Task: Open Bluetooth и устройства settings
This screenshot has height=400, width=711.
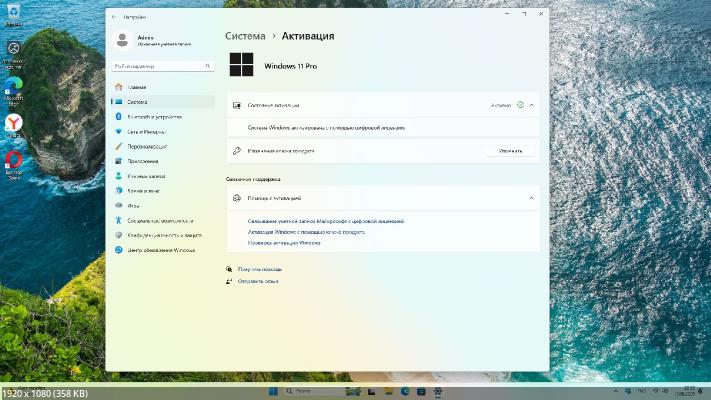Action: [x=163, y=117]
